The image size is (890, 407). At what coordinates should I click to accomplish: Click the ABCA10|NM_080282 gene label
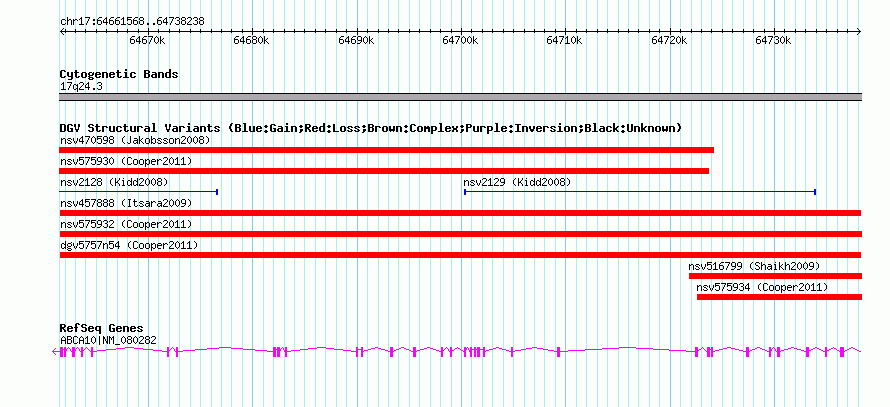[x=108, y=340]
